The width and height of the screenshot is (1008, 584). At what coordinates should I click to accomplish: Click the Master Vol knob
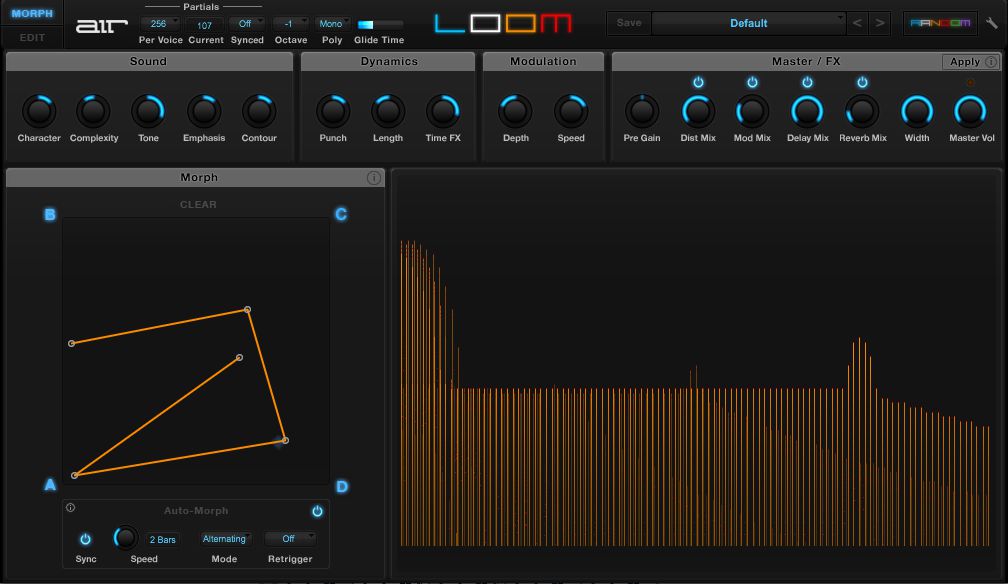tap(970, 111)
